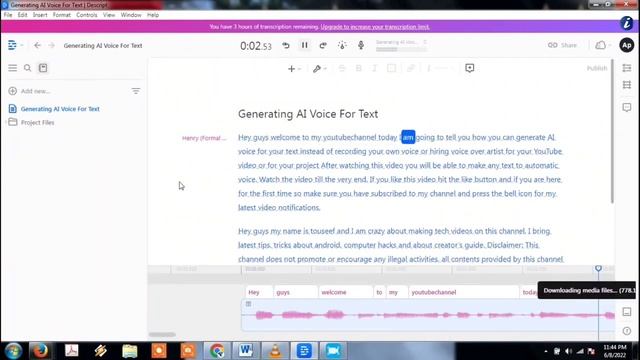The width and height of the screenshot is (640, 360).
Task: Click the "guys" word block in timeline
Action: click(x=296, y=292)
